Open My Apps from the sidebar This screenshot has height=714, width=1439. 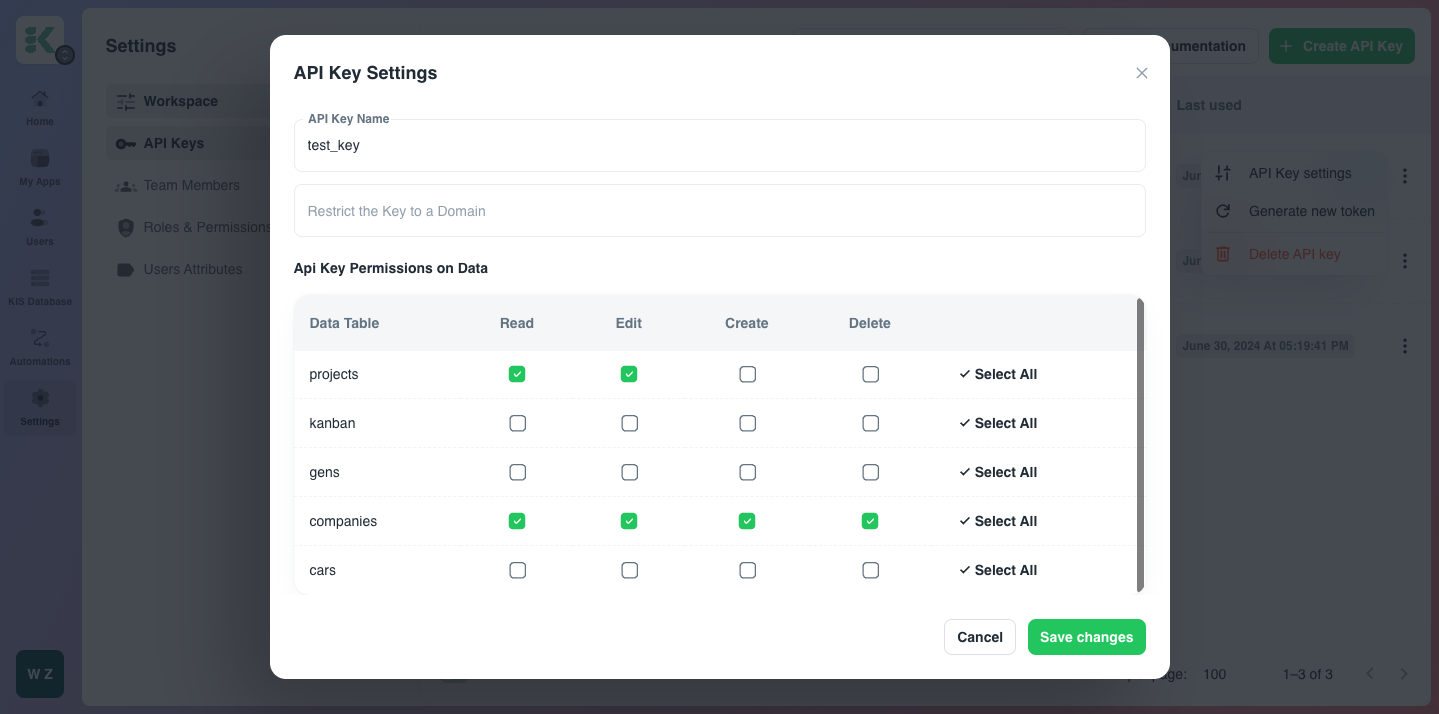40,160
